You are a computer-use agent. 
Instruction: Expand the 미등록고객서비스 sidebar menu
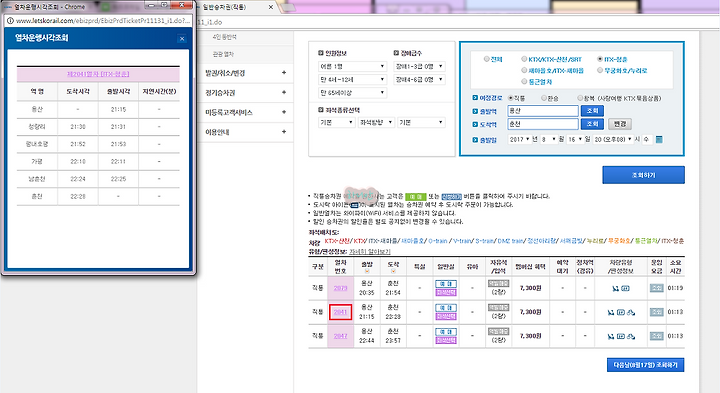[246, 112]
